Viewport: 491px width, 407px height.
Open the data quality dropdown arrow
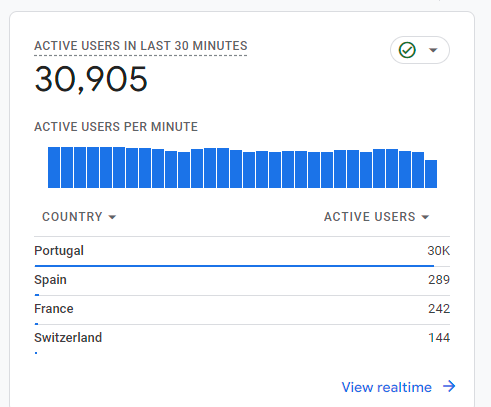pyautogui.click(x=433, y=50)
